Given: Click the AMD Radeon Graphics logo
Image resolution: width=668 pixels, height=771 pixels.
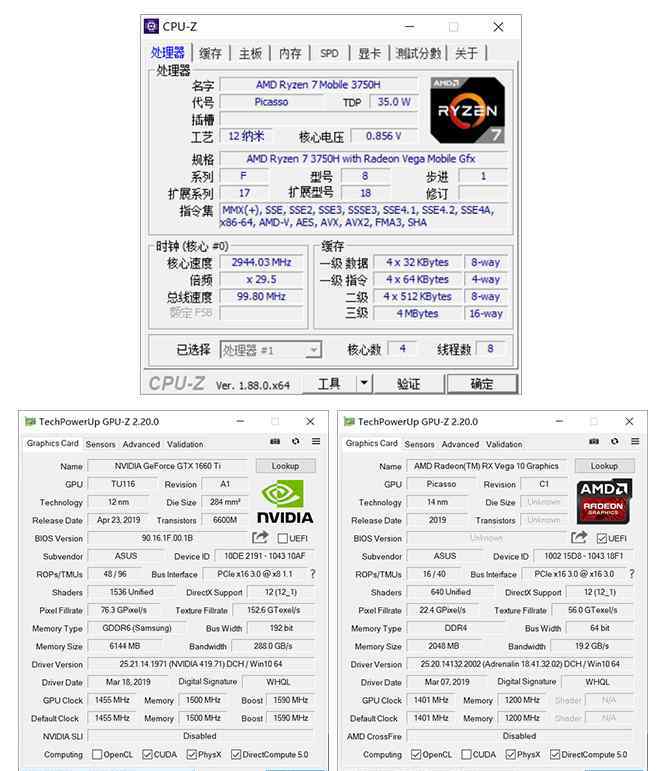Looking at the screenshot, I should click(x=604, y=502).
